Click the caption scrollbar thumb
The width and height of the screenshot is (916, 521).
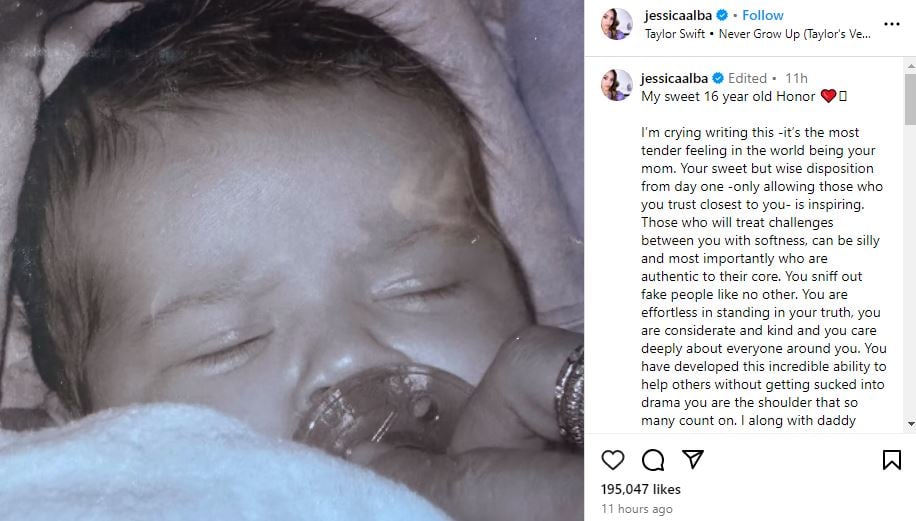click(911, 99)
